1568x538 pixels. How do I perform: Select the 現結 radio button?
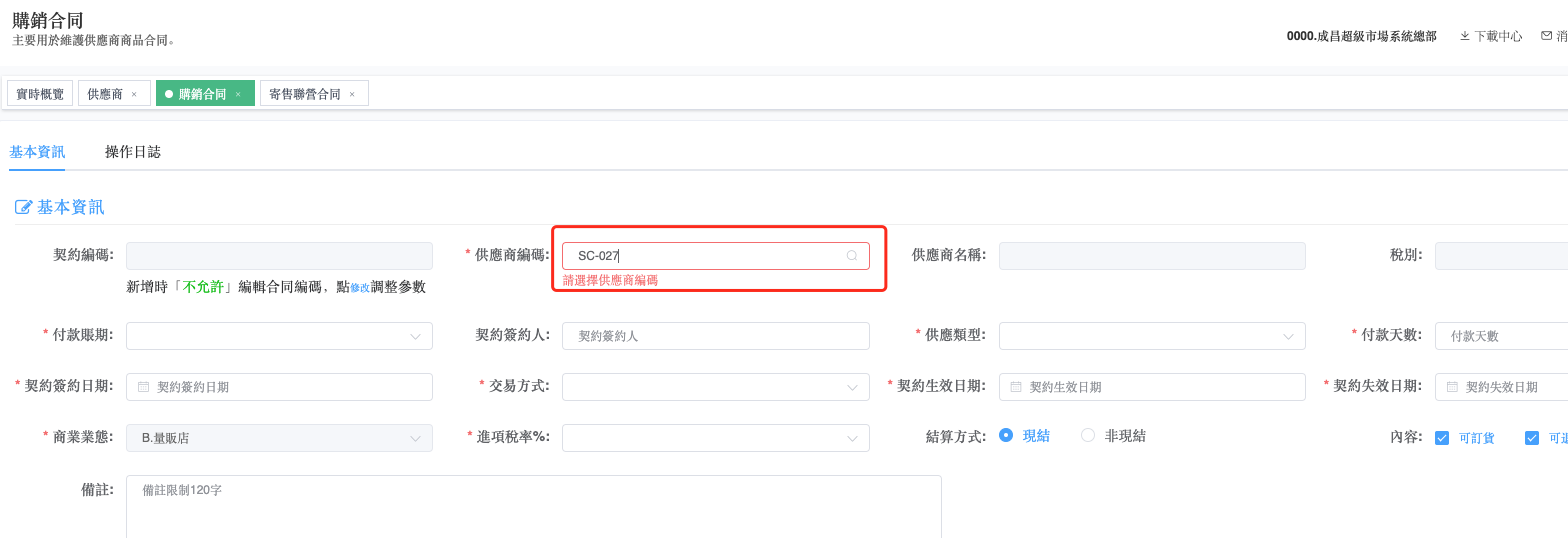click(x=1006, y=435)
